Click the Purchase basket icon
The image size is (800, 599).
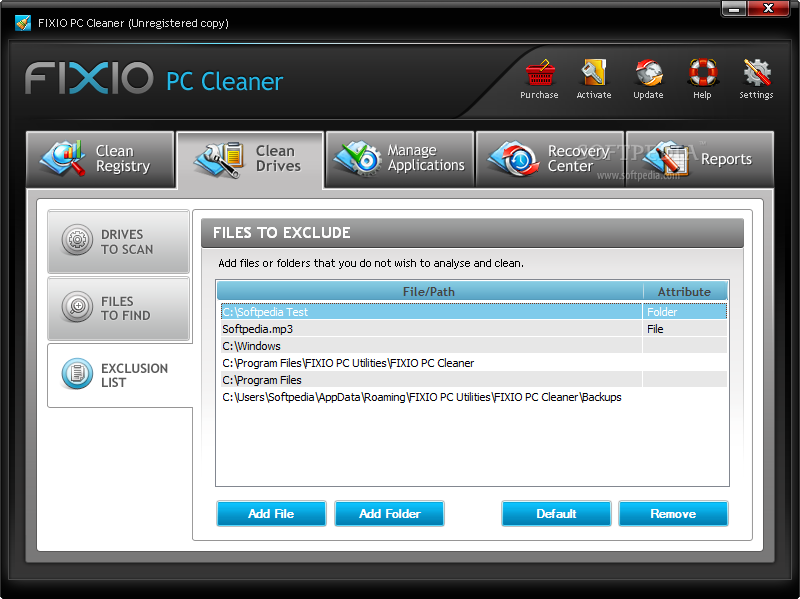coord(540,73)
